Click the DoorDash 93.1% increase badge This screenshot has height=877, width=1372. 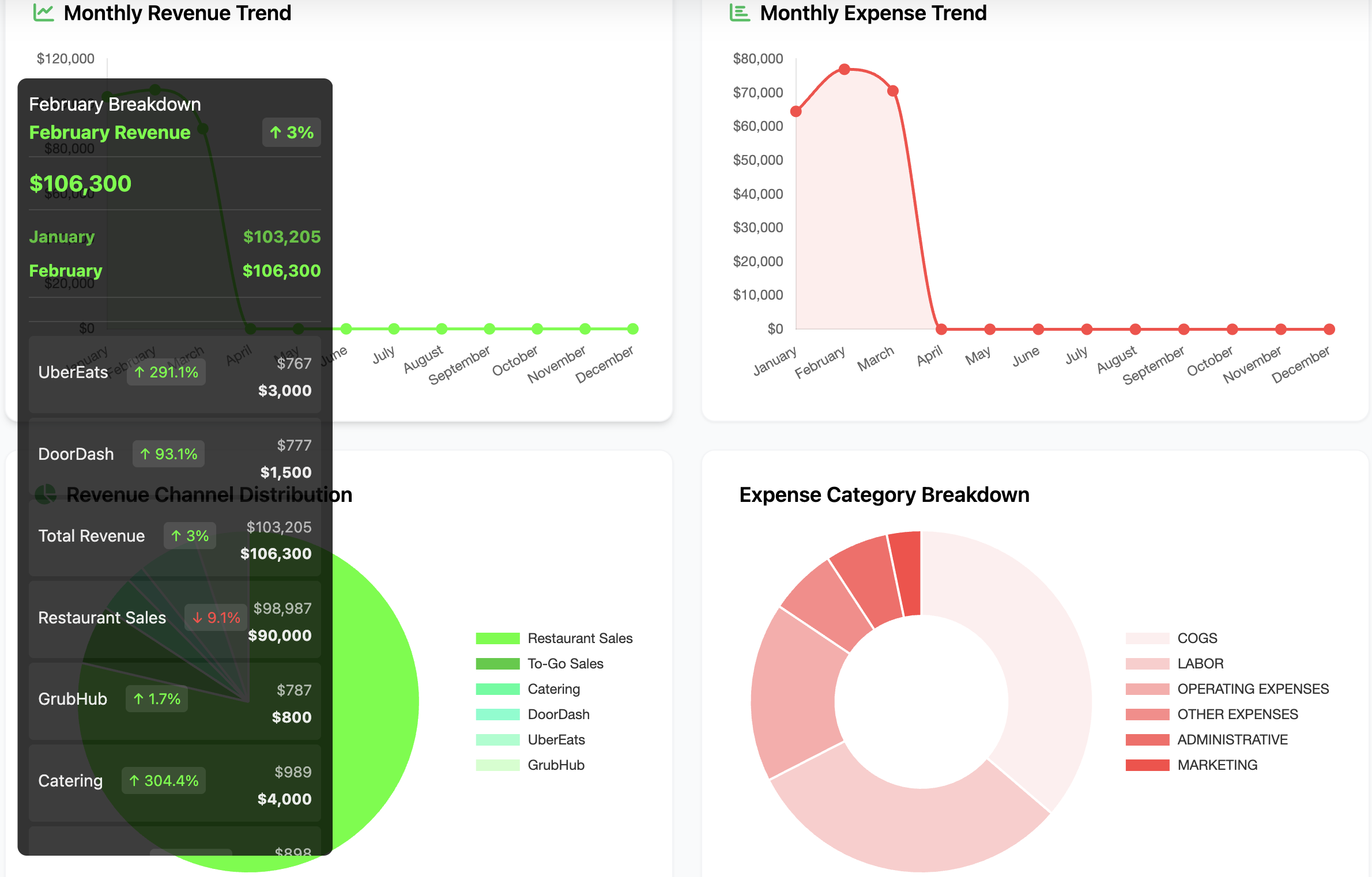168,454
